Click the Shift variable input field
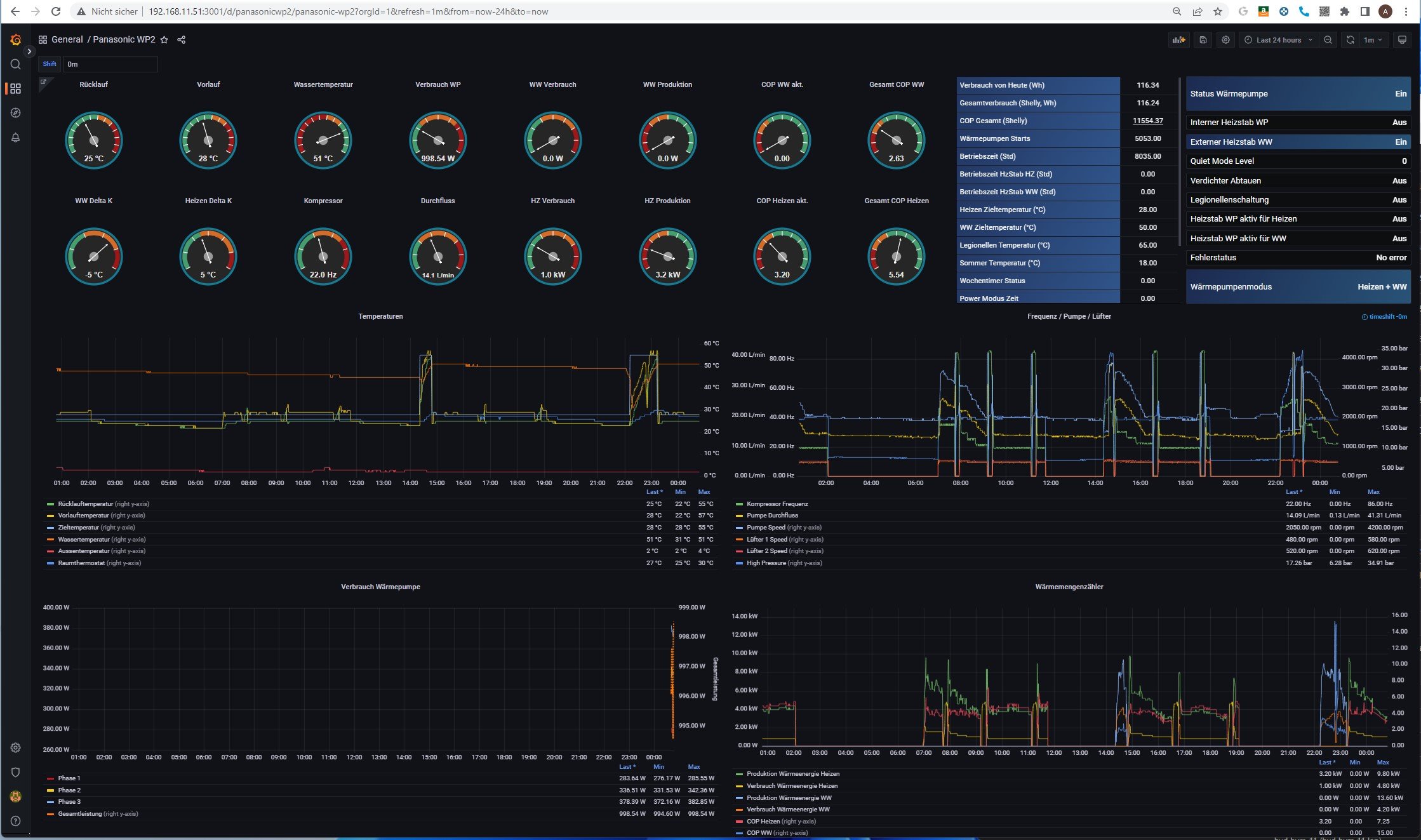This screenshot has height=840, width=1421. point(110,64)
